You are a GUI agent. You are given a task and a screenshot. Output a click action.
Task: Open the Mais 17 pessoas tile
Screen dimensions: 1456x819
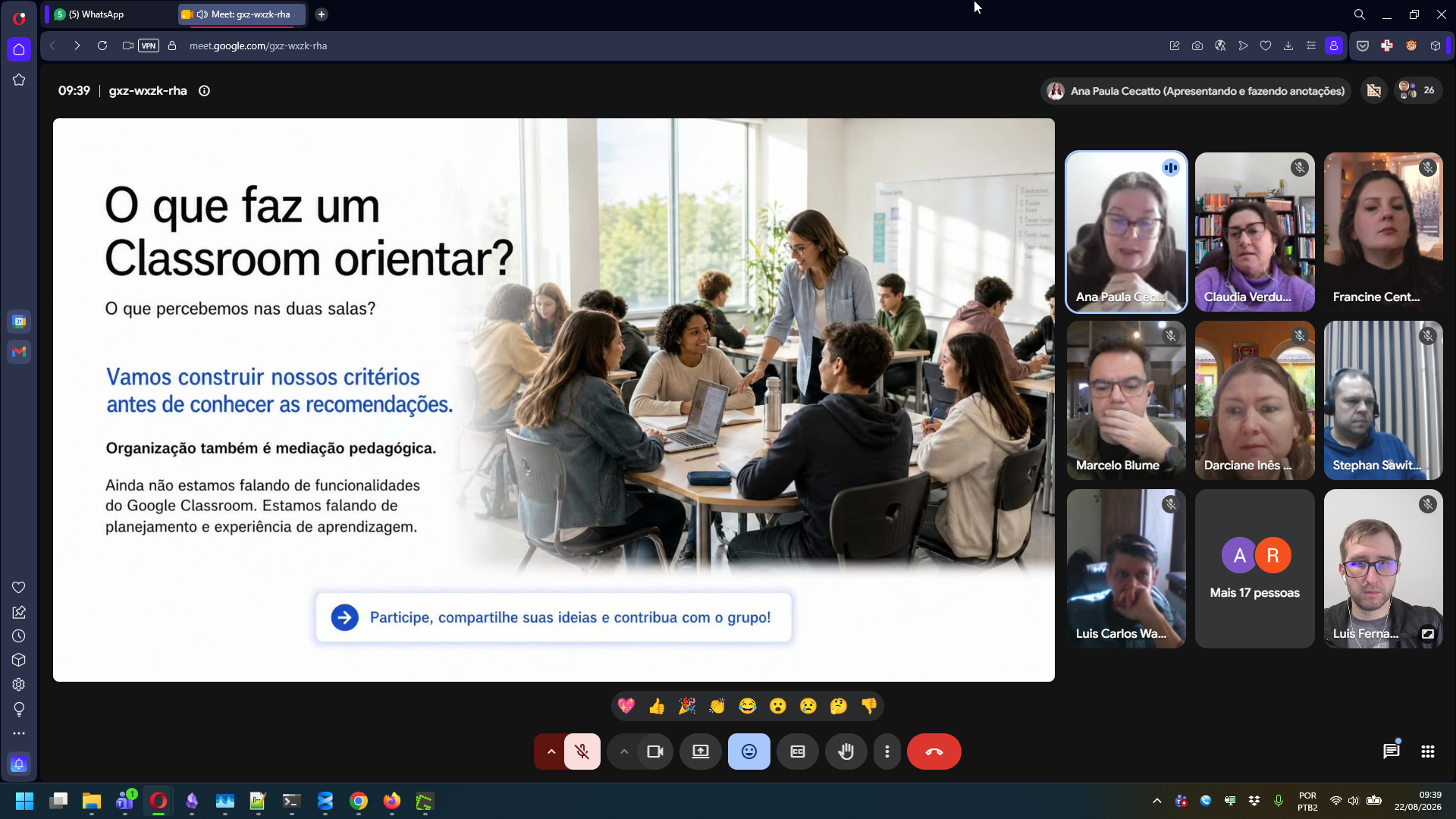(1255, 569)
